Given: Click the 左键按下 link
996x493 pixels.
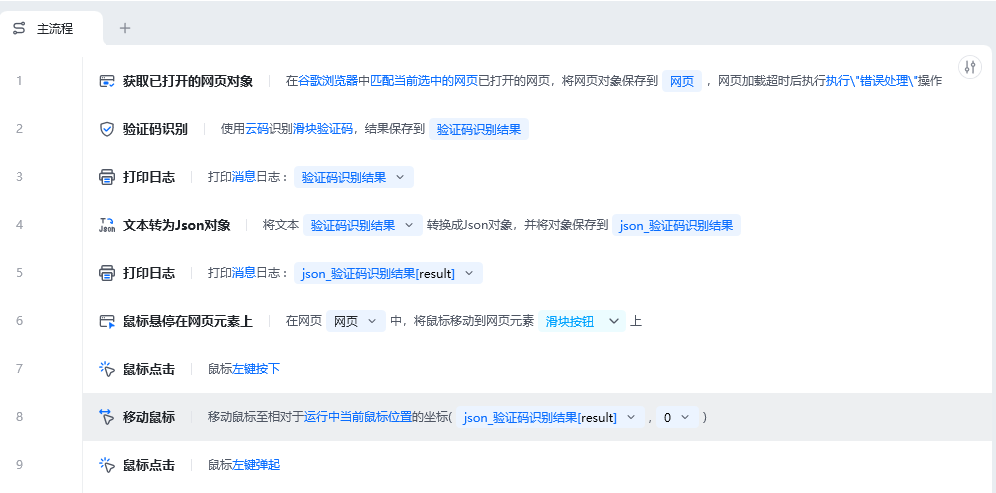Looking at the screenshot, I should click(256, 369).
